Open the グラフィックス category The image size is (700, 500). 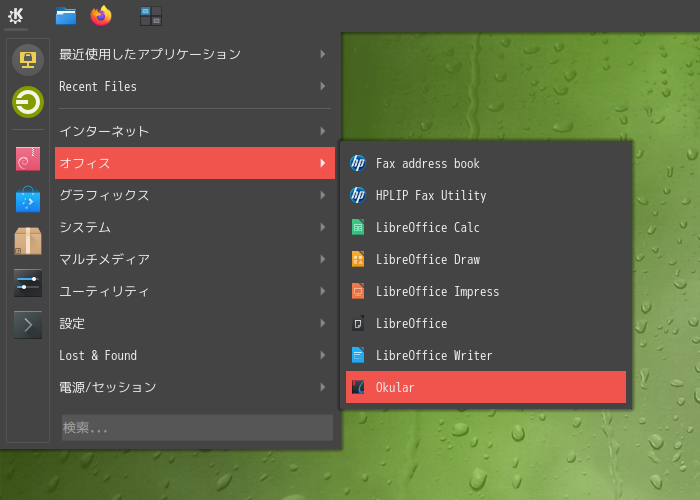[x=195, y=195]
